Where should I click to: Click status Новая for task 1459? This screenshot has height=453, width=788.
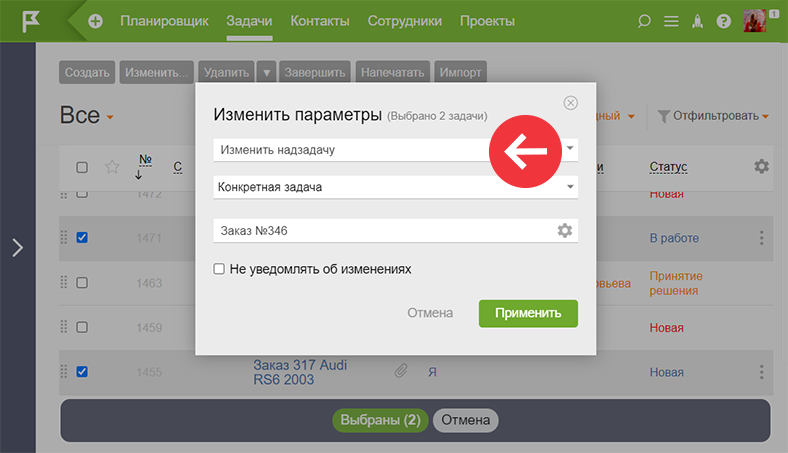[666, 328]
